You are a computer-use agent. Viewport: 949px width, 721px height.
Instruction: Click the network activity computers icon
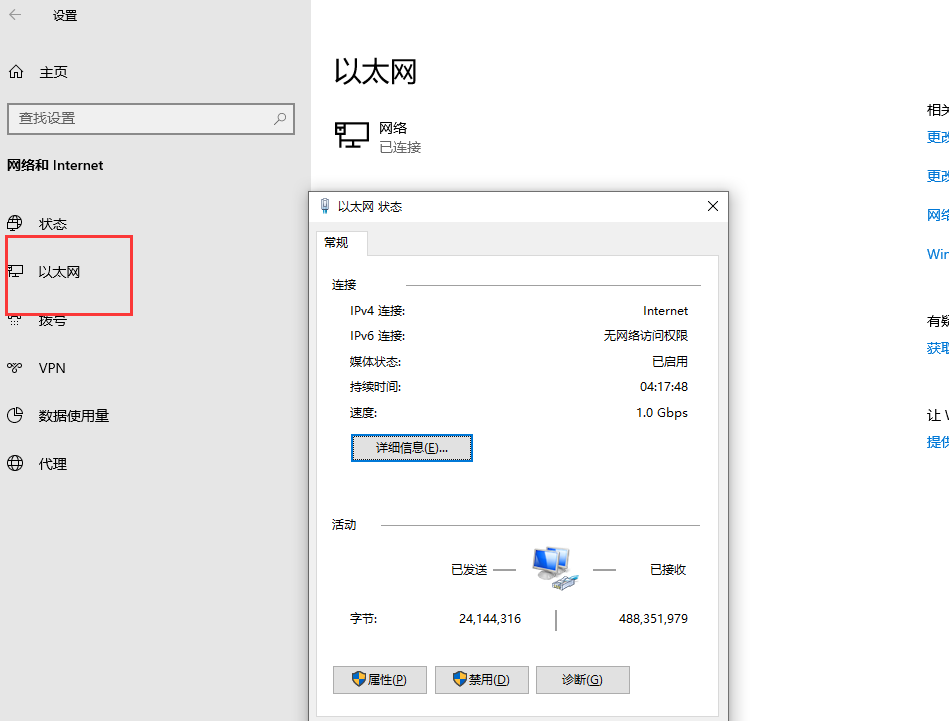(555, 568)
